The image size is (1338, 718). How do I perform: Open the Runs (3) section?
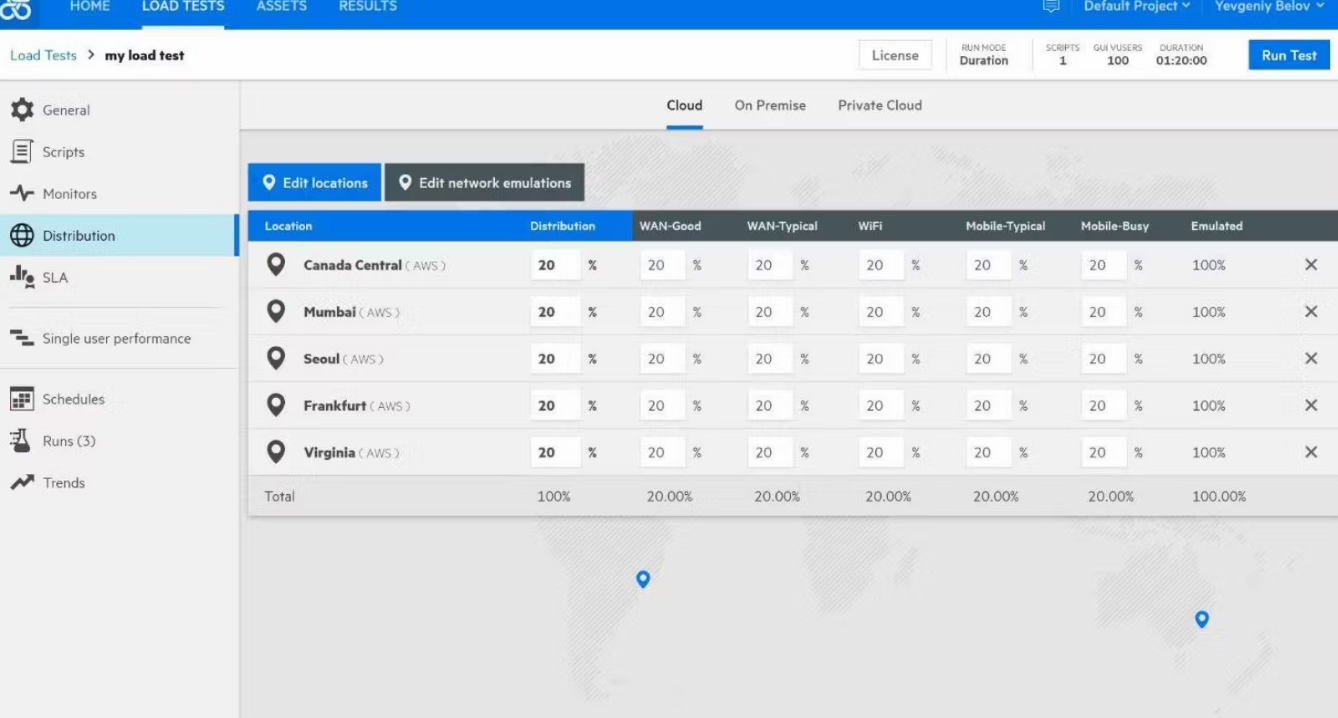(69, 441)
